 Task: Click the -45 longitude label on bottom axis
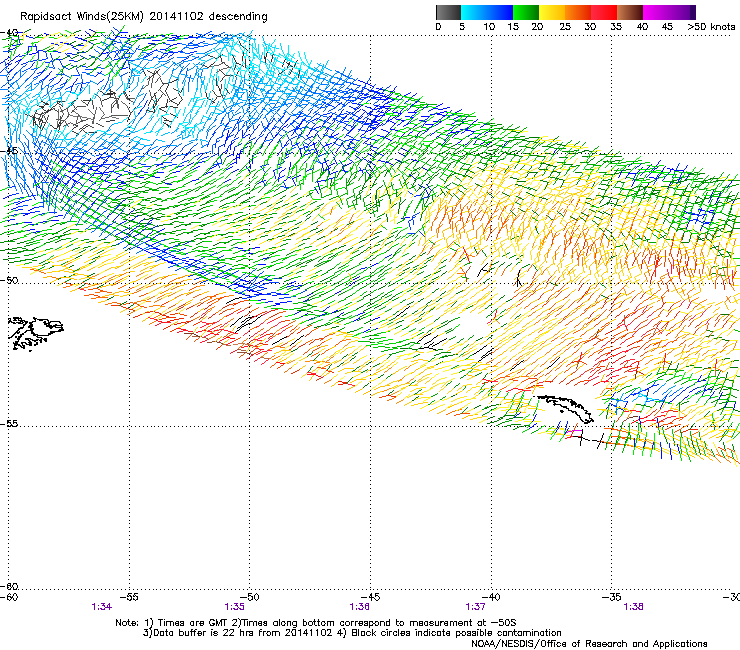click(x=370, y=597)
